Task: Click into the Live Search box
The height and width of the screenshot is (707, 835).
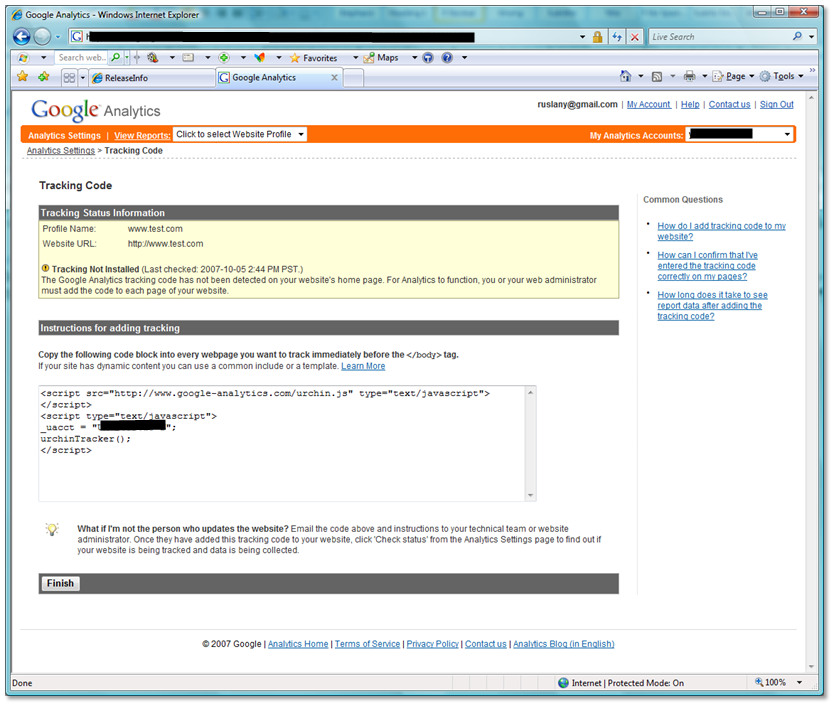Action: 719,37
